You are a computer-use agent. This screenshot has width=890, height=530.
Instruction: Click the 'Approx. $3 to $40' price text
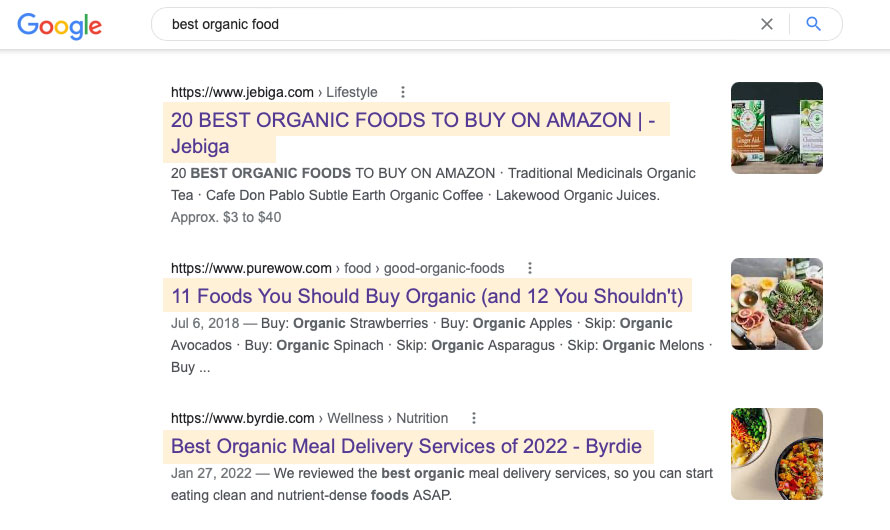click(226, 217)
